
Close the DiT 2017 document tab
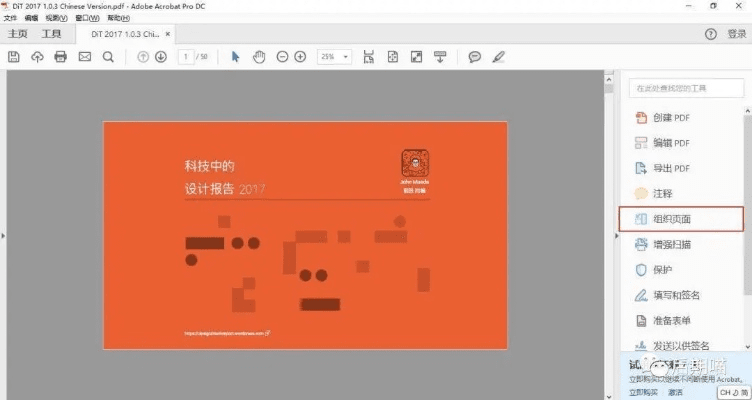click(168, 34)
